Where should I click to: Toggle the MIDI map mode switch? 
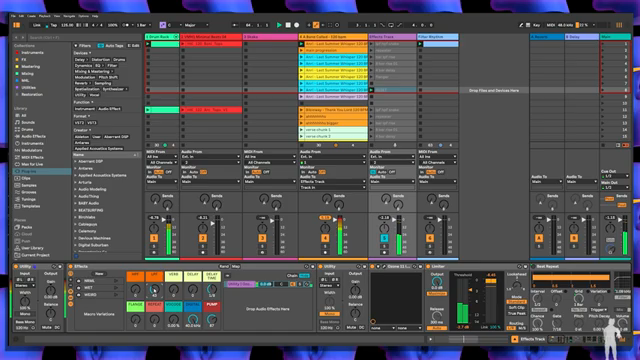click(x=550, y=25)
